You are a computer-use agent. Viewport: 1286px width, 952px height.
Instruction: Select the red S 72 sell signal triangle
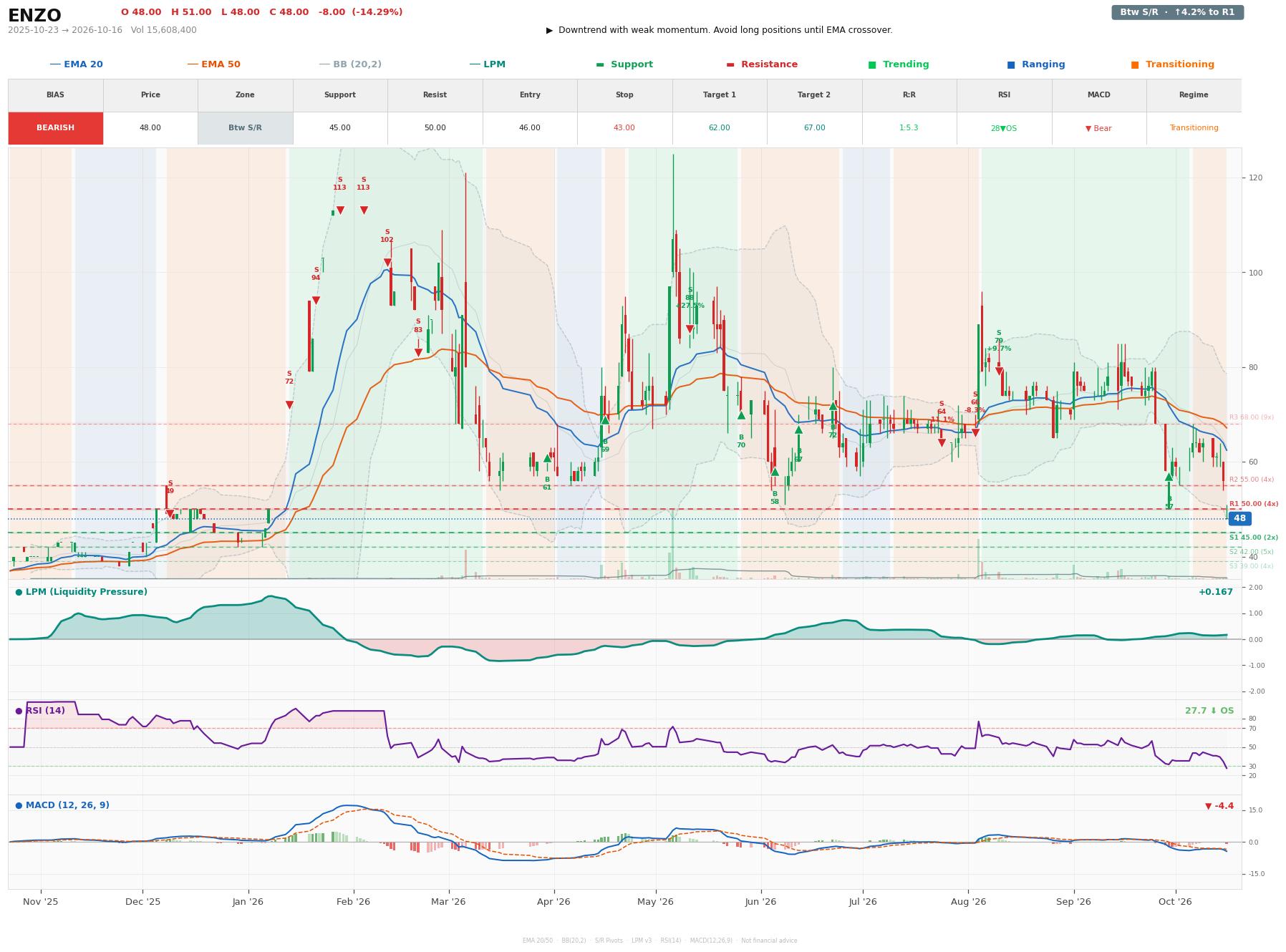289,405
